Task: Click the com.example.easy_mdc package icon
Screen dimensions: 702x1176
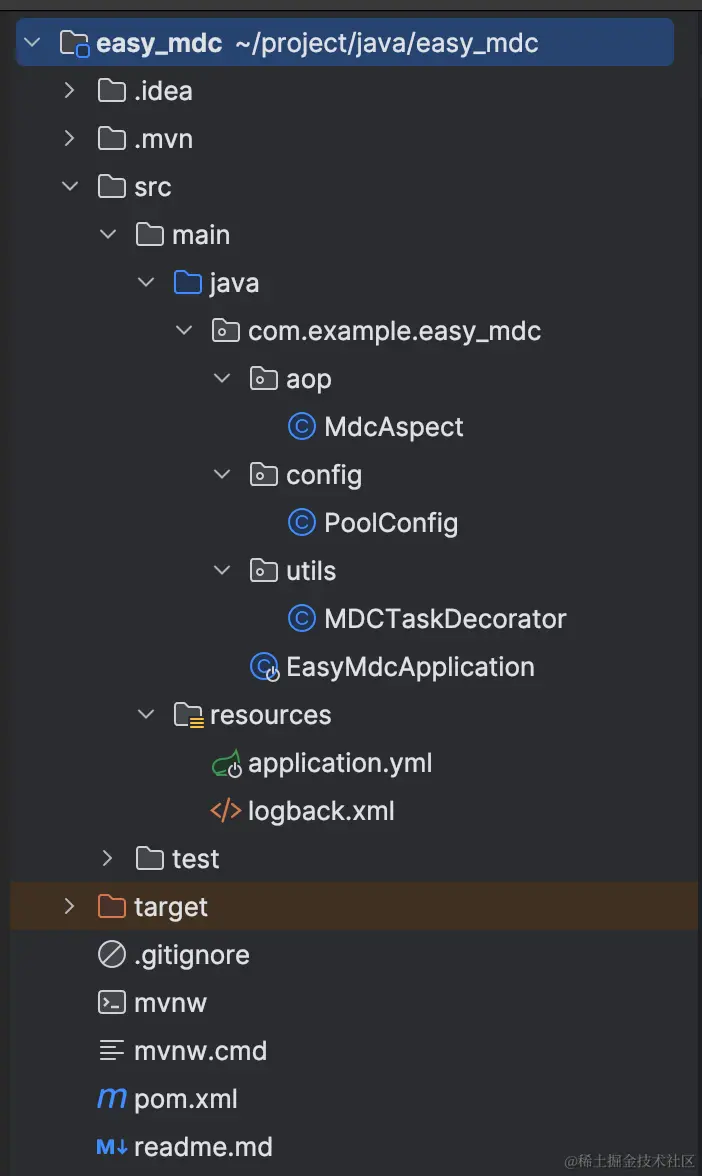Action: pos(226,331)
